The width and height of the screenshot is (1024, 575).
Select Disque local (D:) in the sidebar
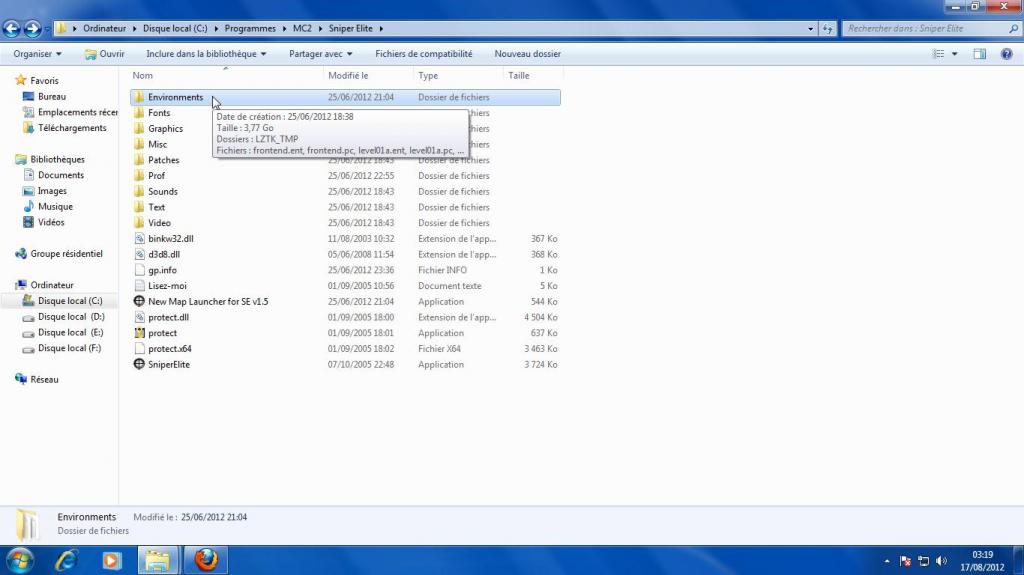(71, 316)
